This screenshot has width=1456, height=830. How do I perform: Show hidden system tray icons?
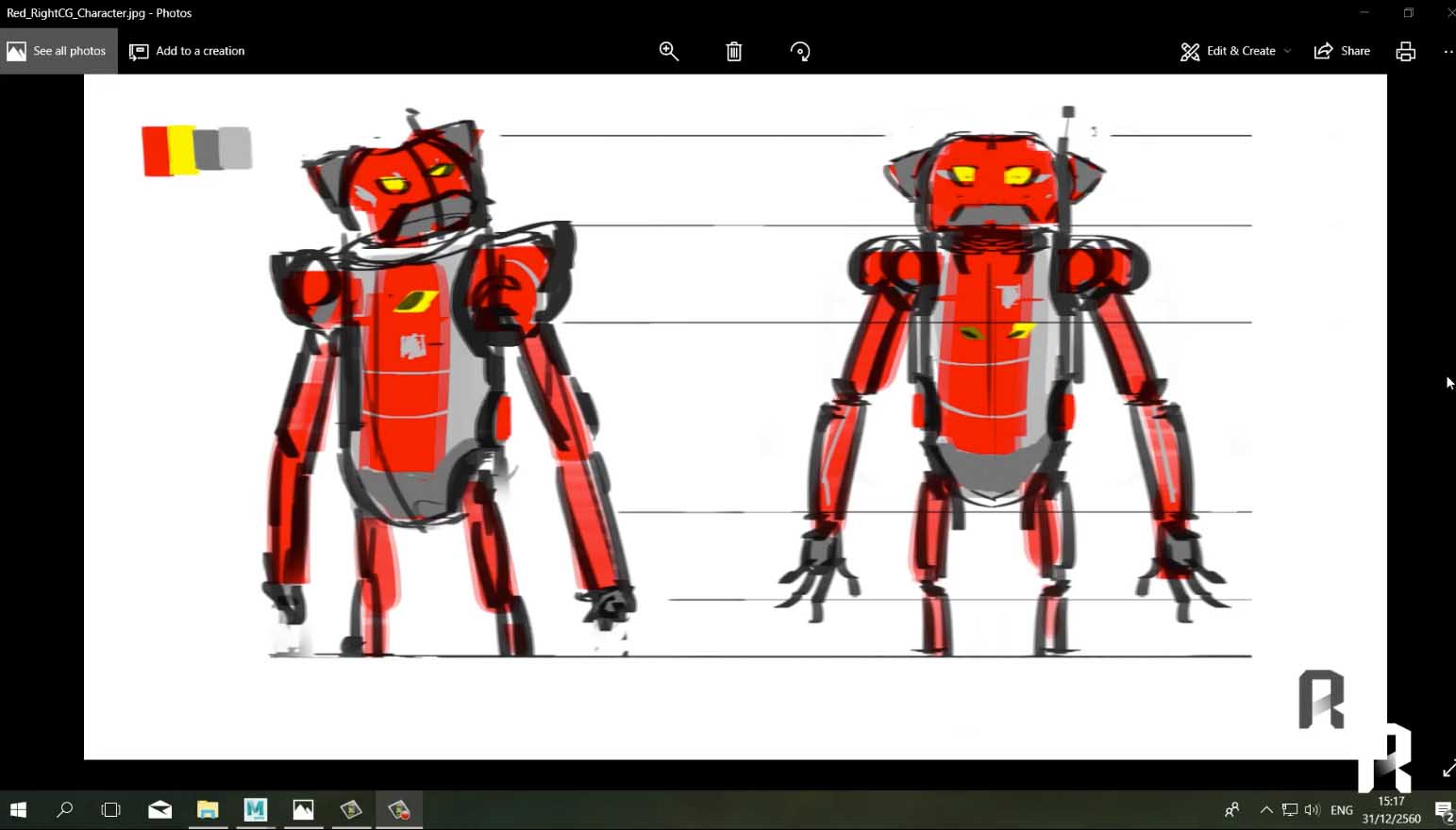pos(1266,809)
